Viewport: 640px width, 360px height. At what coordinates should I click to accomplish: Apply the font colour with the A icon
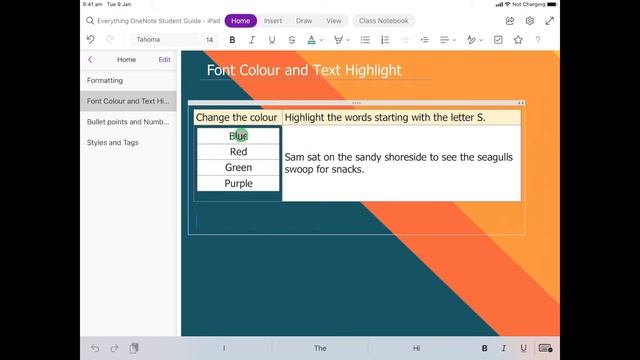pyautogui.click(x=311, y=40)
